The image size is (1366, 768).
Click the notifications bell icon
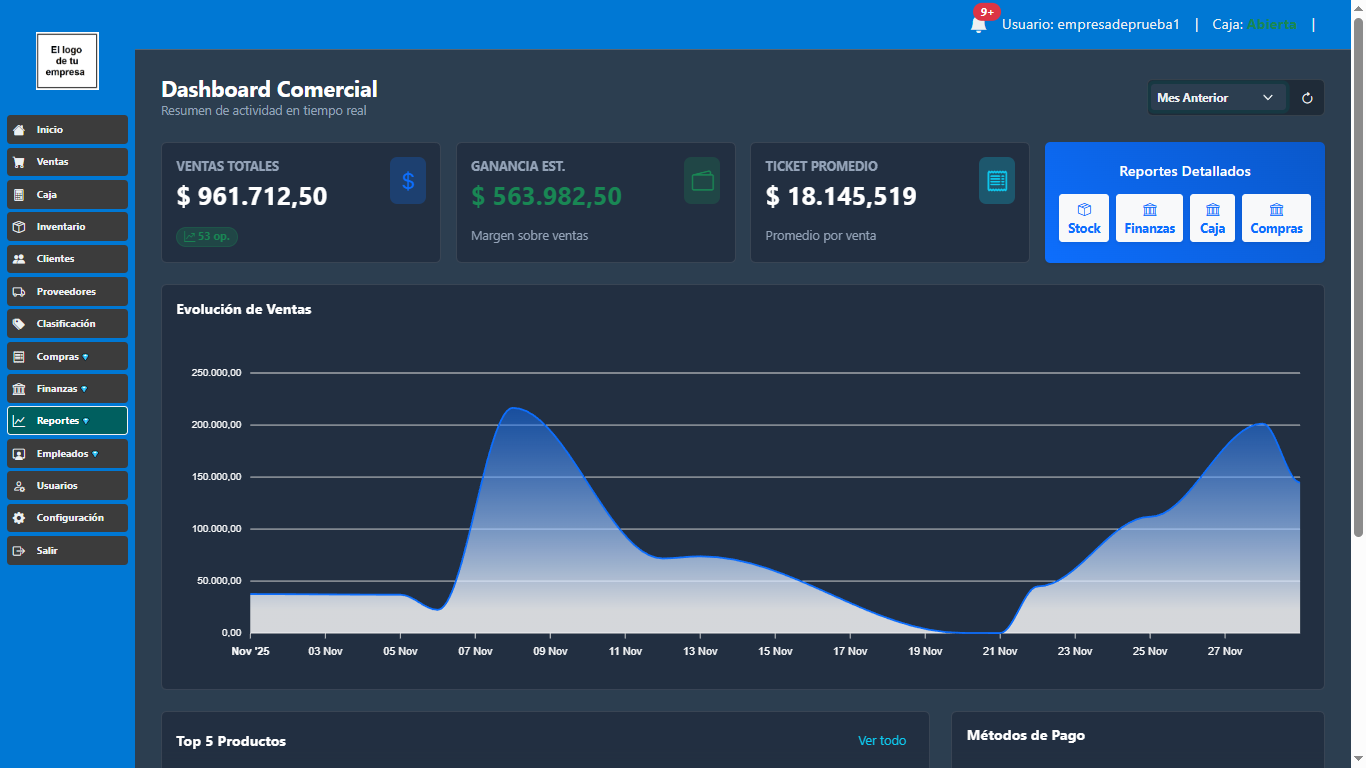point(978,24)
